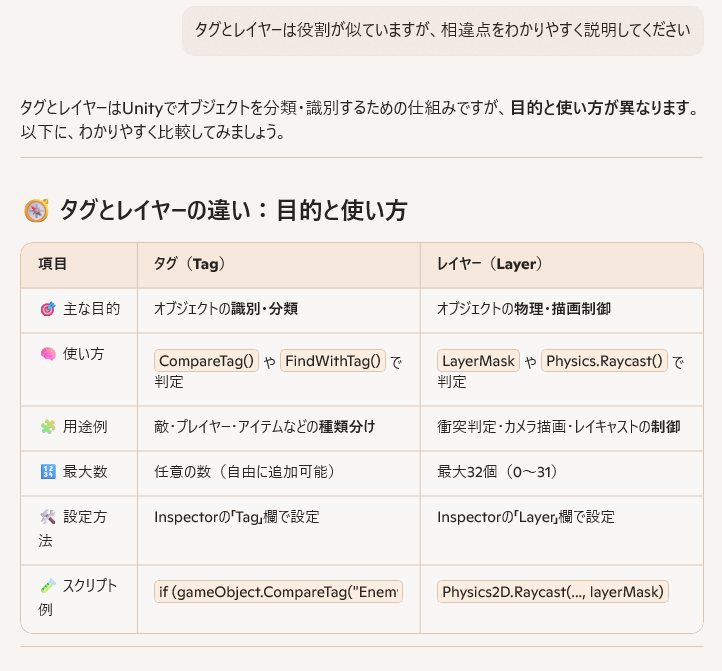The height and width of the screenshot is (671, 722).
Task: Click the brain icon beside 使い方
Action: 47,354
